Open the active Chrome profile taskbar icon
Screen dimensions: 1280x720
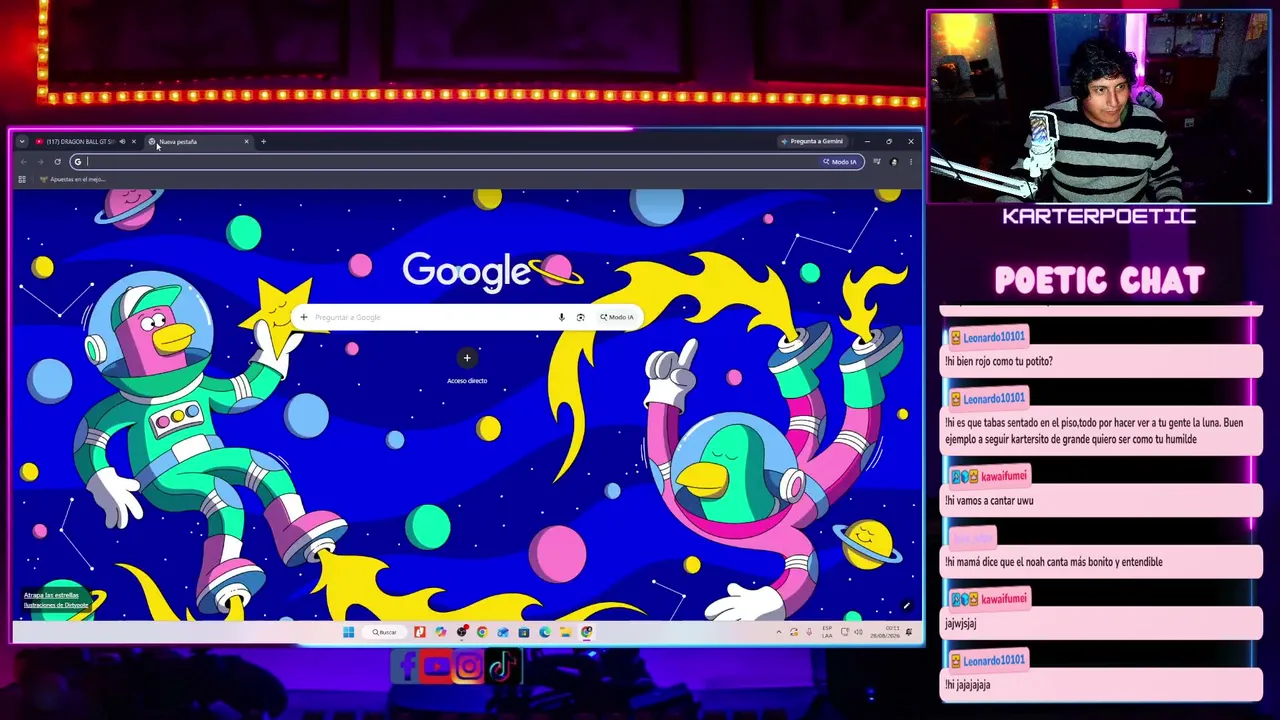pos(587,632)
